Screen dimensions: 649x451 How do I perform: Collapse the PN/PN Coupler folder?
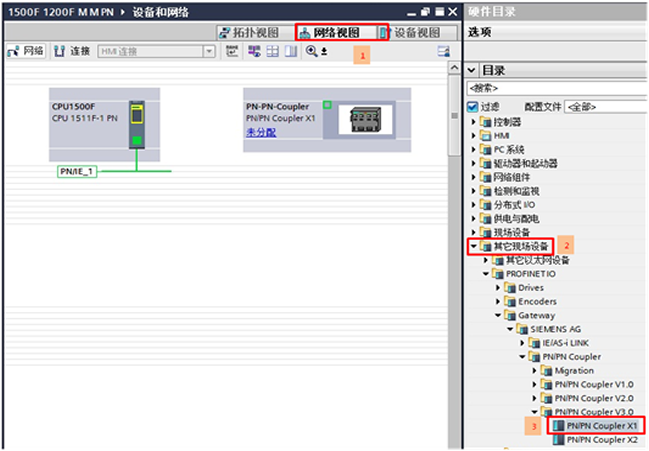pyautogui.click(x=522, y=357)
